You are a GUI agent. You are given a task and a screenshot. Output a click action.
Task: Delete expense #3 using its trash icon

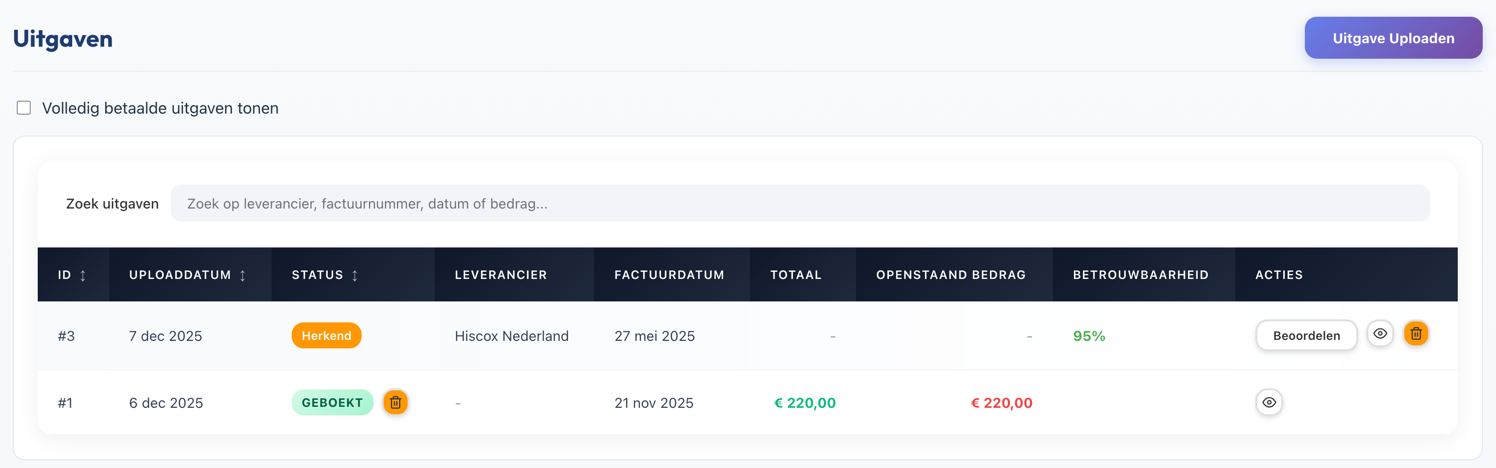coord(1416,334)
